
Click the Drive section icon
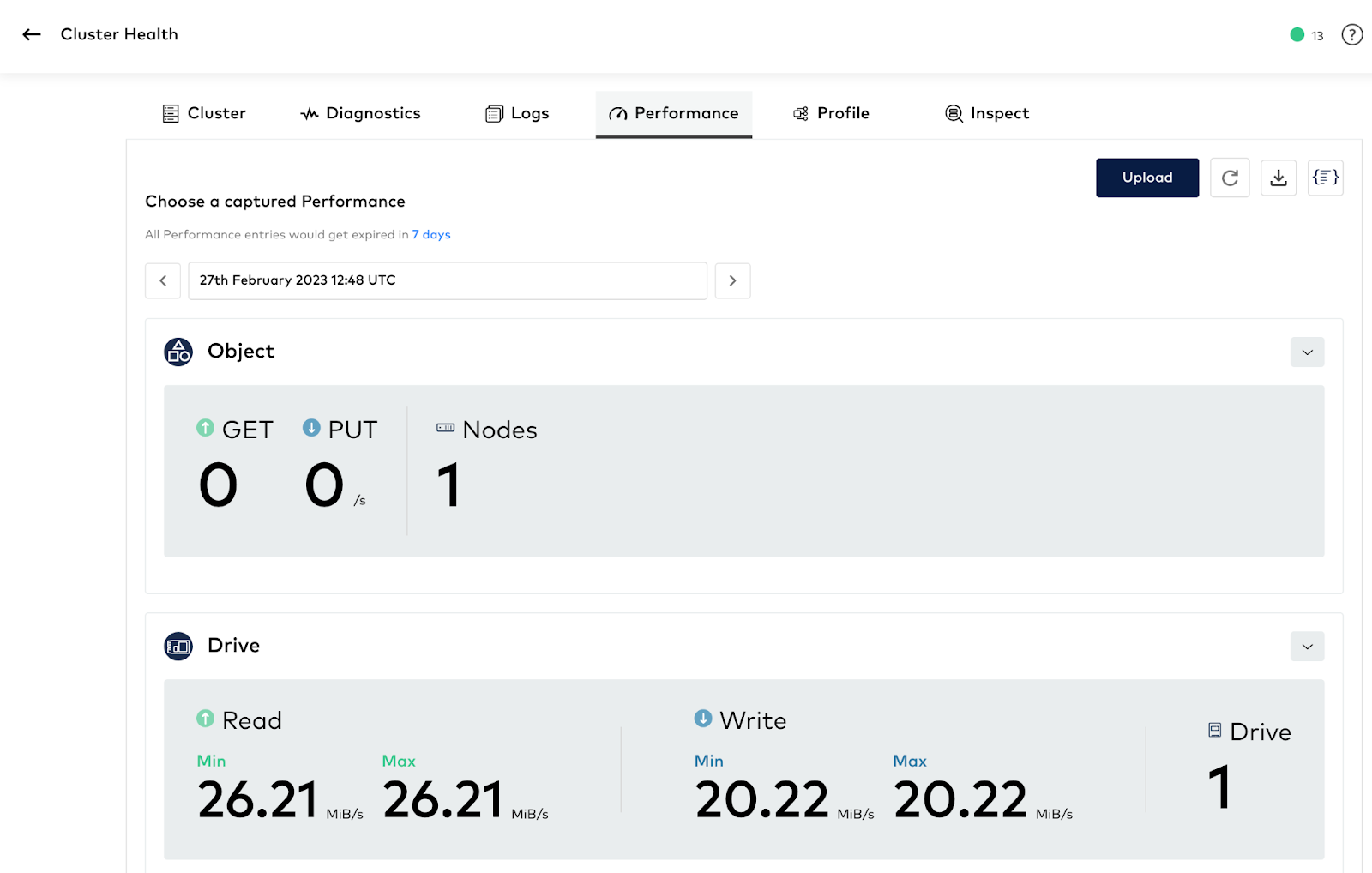pyautogui.click(x=178, y=646)
